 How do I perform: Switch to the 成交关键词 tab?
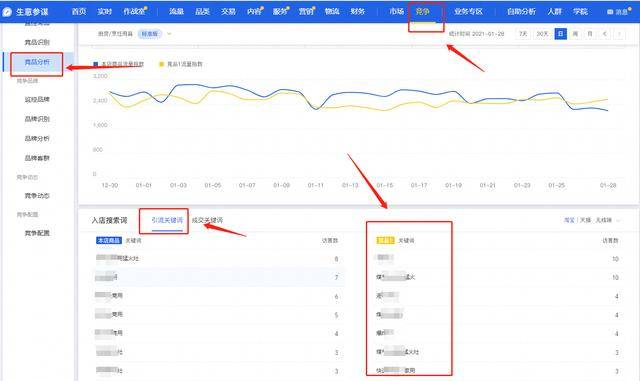(207, 220)
